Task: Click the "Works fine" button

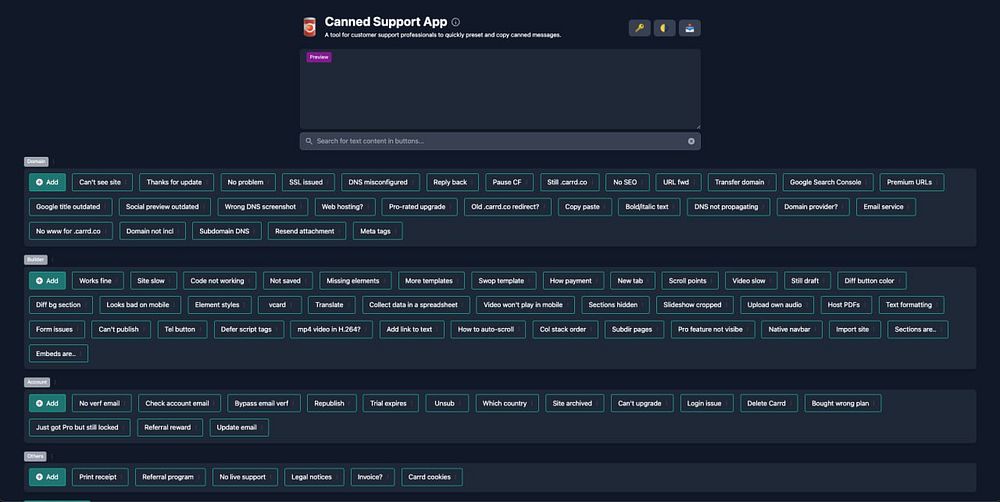Action: 98,281
